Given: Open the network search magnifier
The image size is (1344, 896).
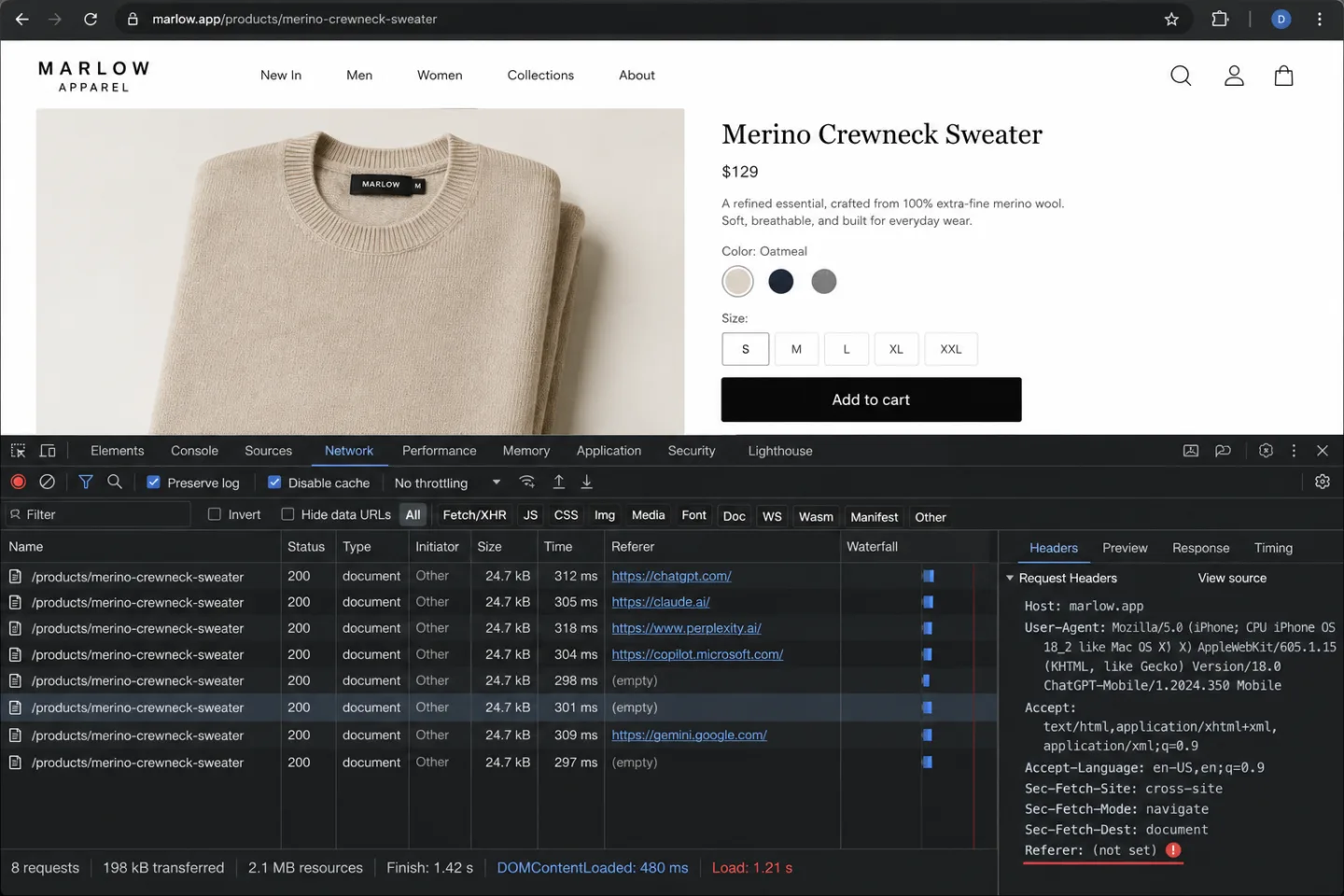Looking at the screenshot, I should pyautogui.click(x=115, y=482).
